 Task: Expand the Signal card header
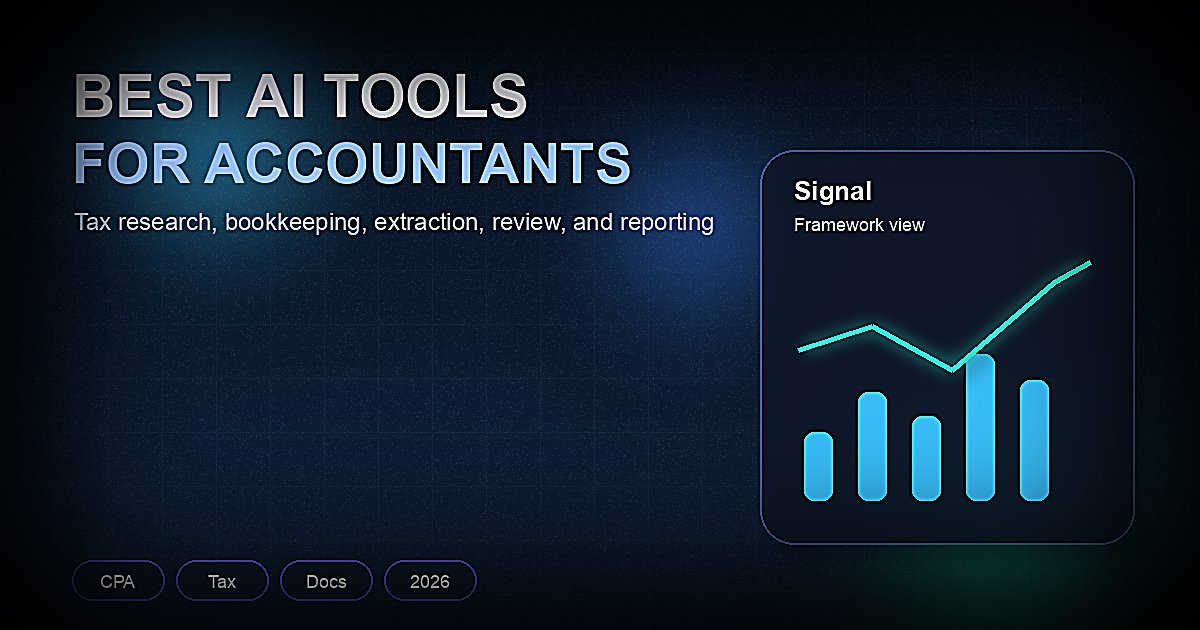coord(834,192)
